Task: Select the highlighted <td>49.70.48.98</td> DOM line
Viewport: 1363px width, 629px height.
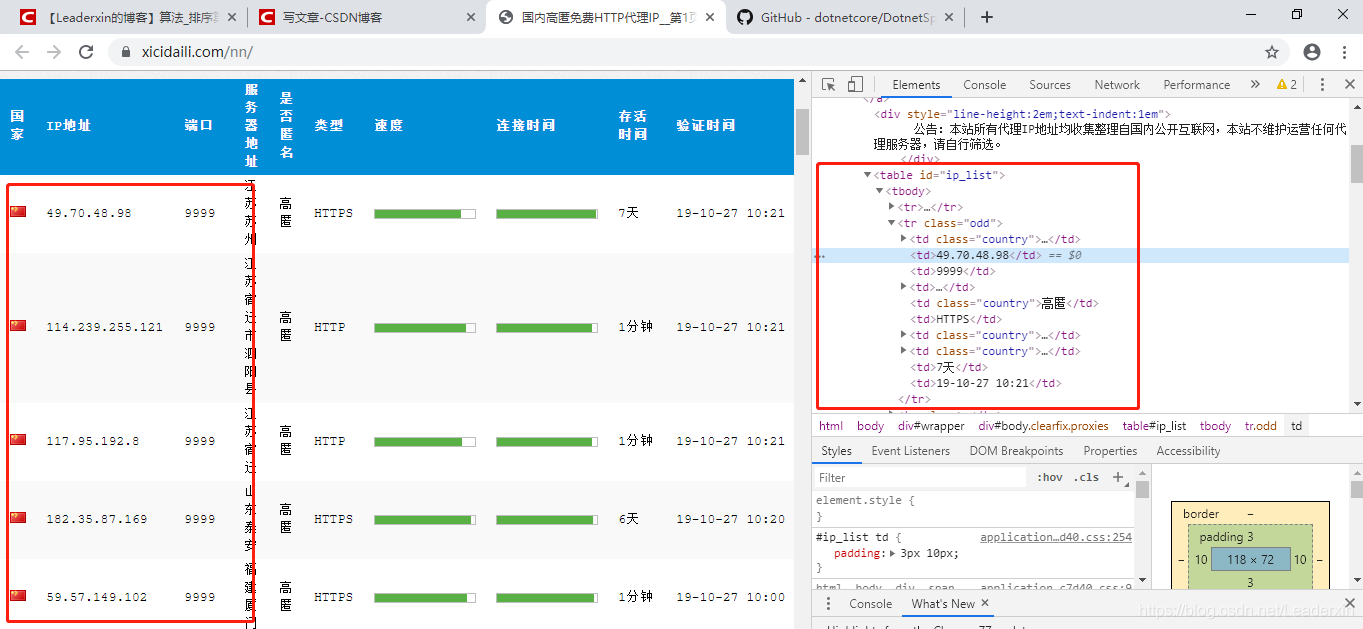Action: [x=1080, y=255]
